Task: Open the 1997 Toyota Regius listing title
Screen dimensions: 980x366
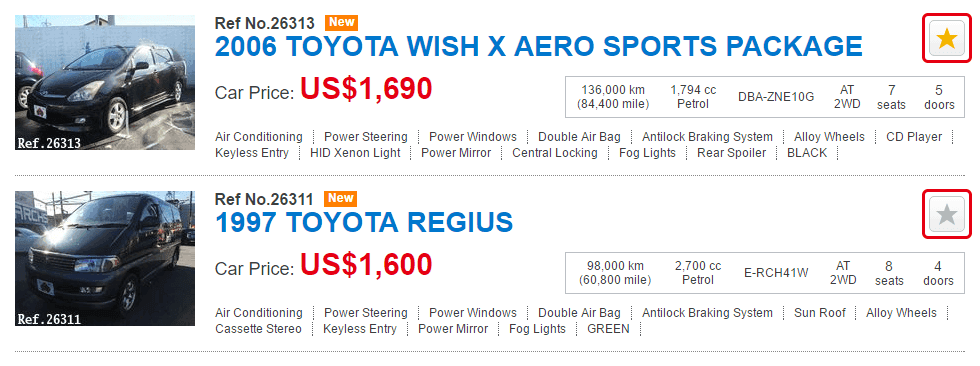Action: coord(364,222)
